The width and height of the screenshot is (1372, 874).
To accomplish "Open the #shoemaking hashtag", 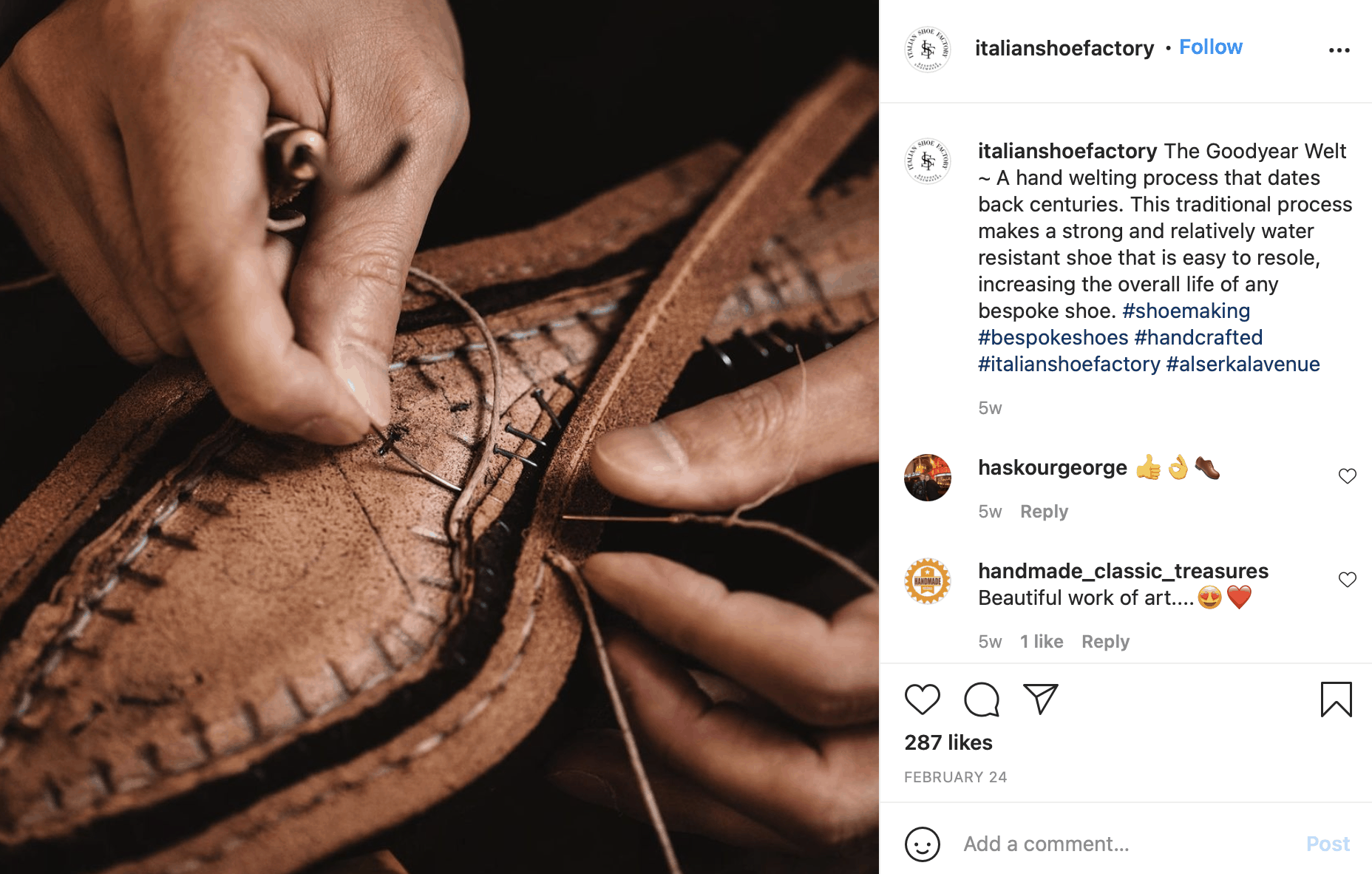I will coord(1186,311).
